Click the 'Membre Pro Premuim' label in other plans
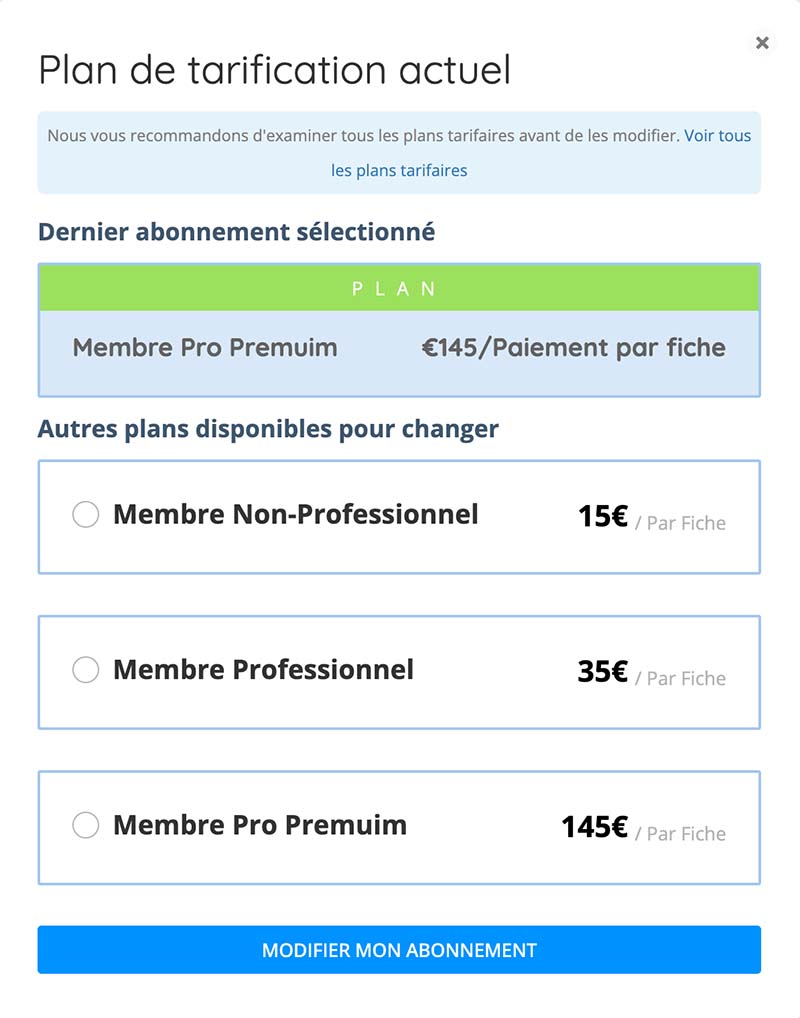The image size is (800, 1018). coord(260,826)
